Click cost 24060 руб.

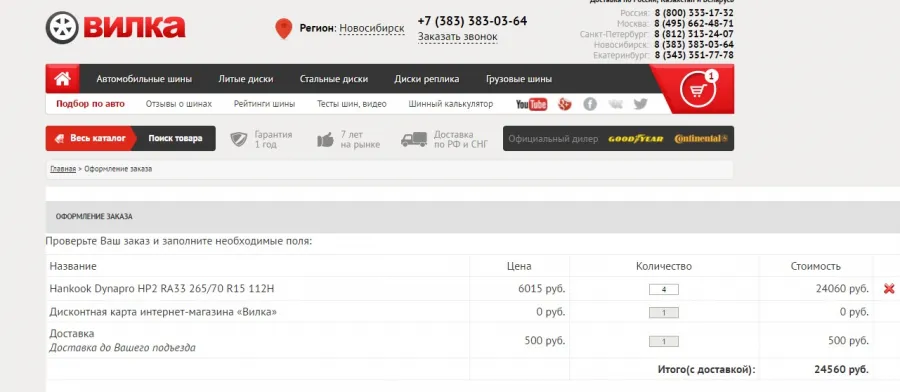pos(843,289)
